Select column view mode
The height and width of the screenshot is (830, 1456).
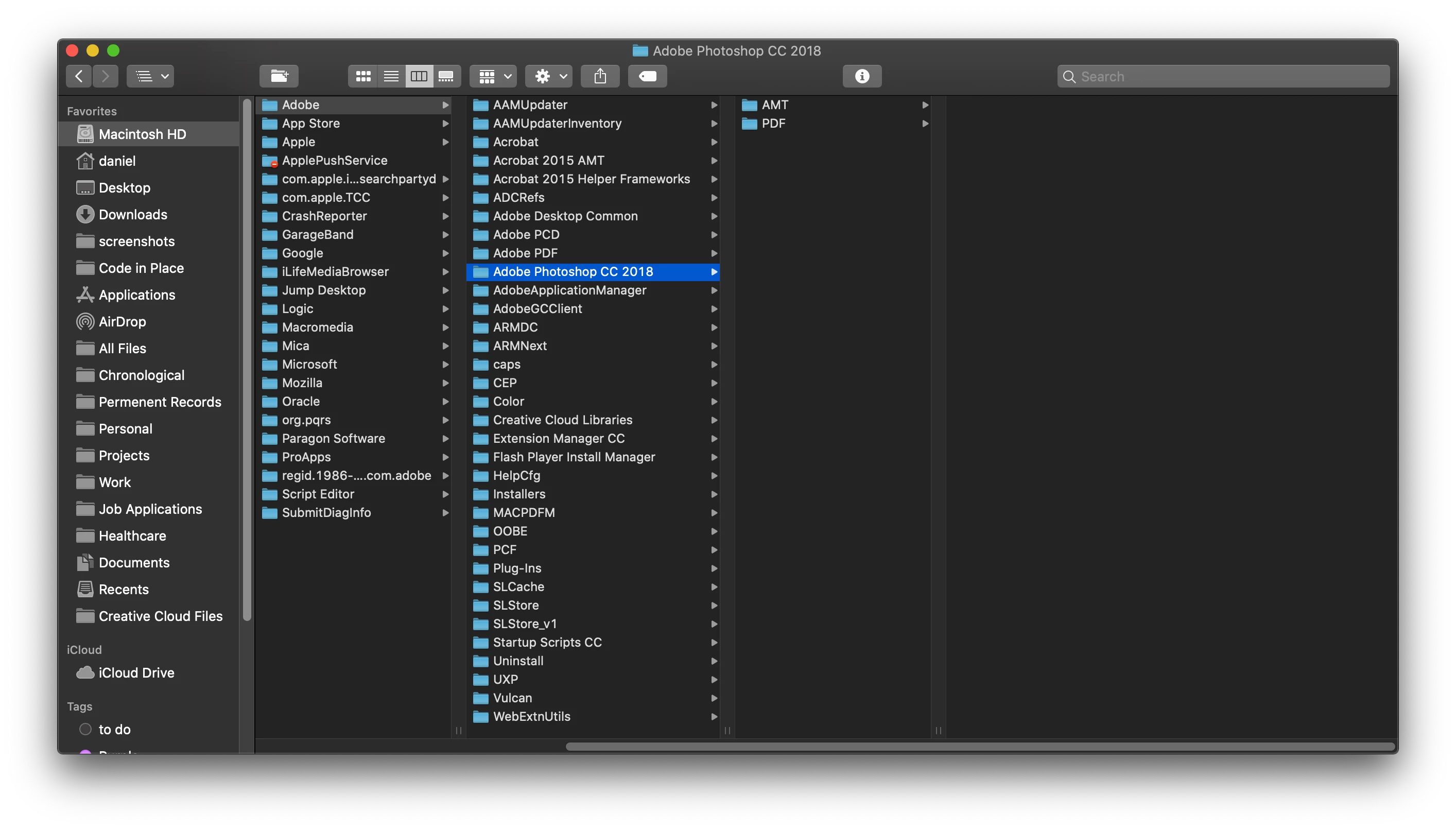(x=419, y=76)
